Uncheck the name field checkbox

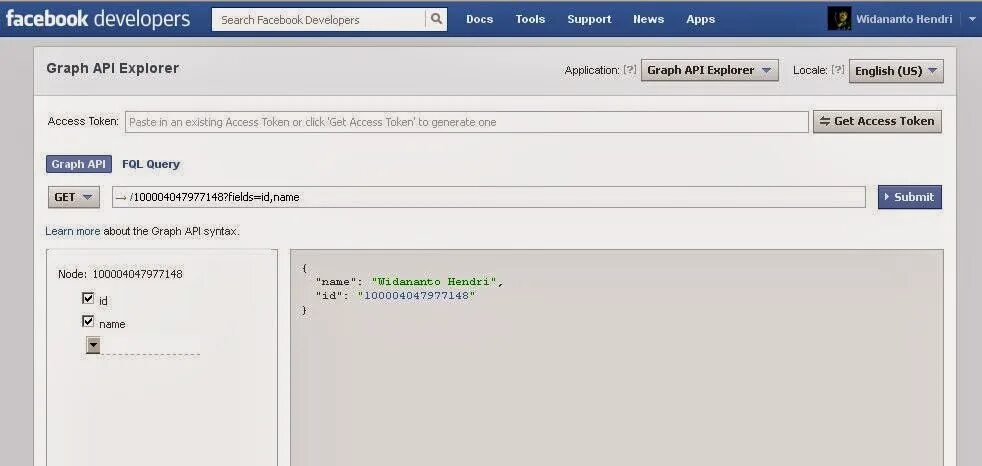pos(88,321)
